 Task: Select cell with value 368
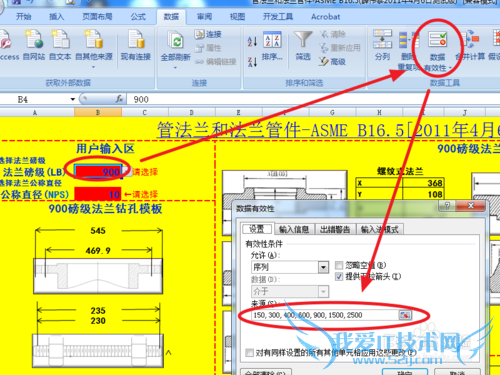pos(423,183)
